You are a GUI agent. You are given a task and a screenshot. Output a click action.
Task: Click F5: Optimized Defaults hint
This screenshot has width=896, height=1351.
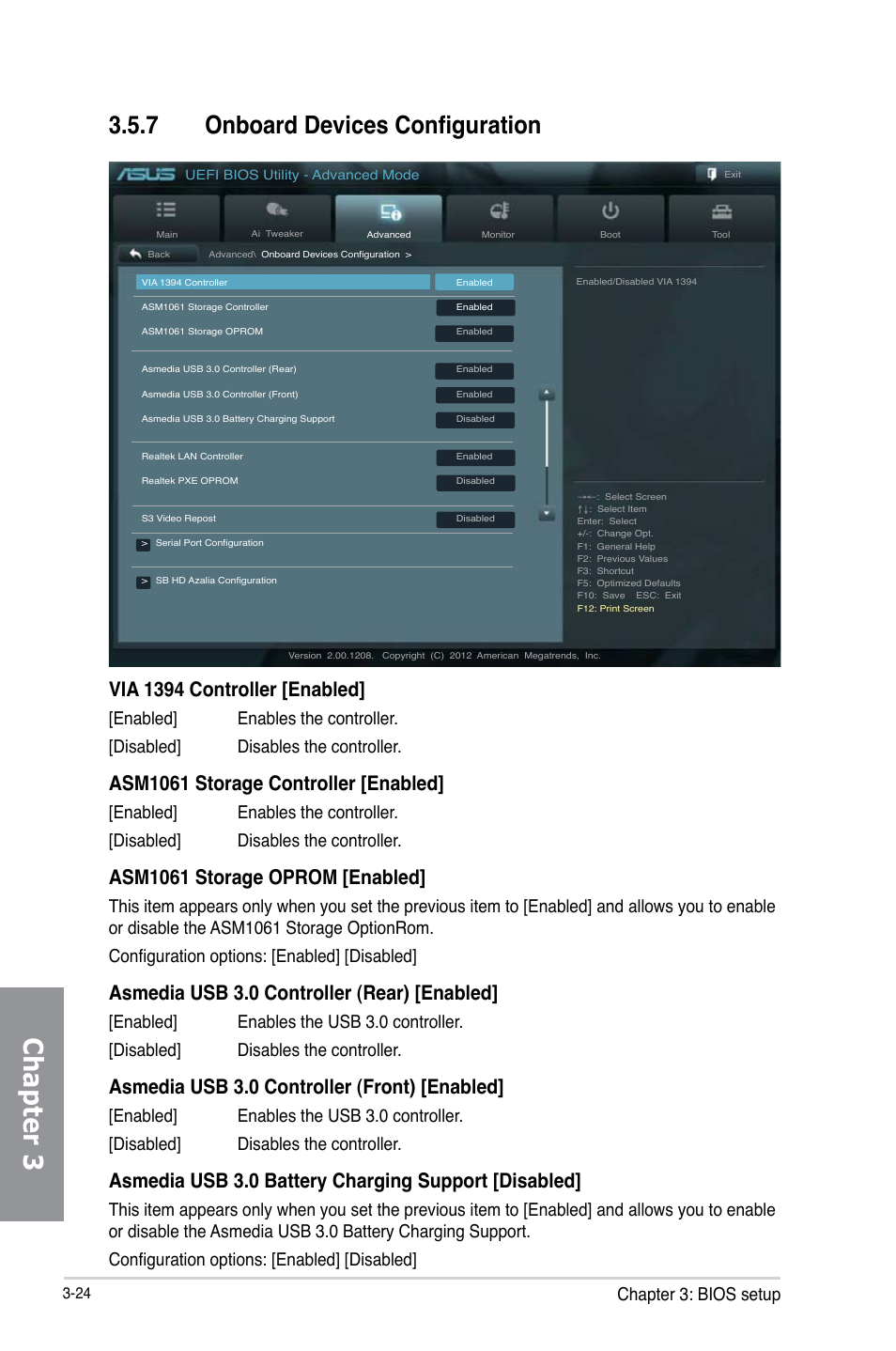pos(628,583)
